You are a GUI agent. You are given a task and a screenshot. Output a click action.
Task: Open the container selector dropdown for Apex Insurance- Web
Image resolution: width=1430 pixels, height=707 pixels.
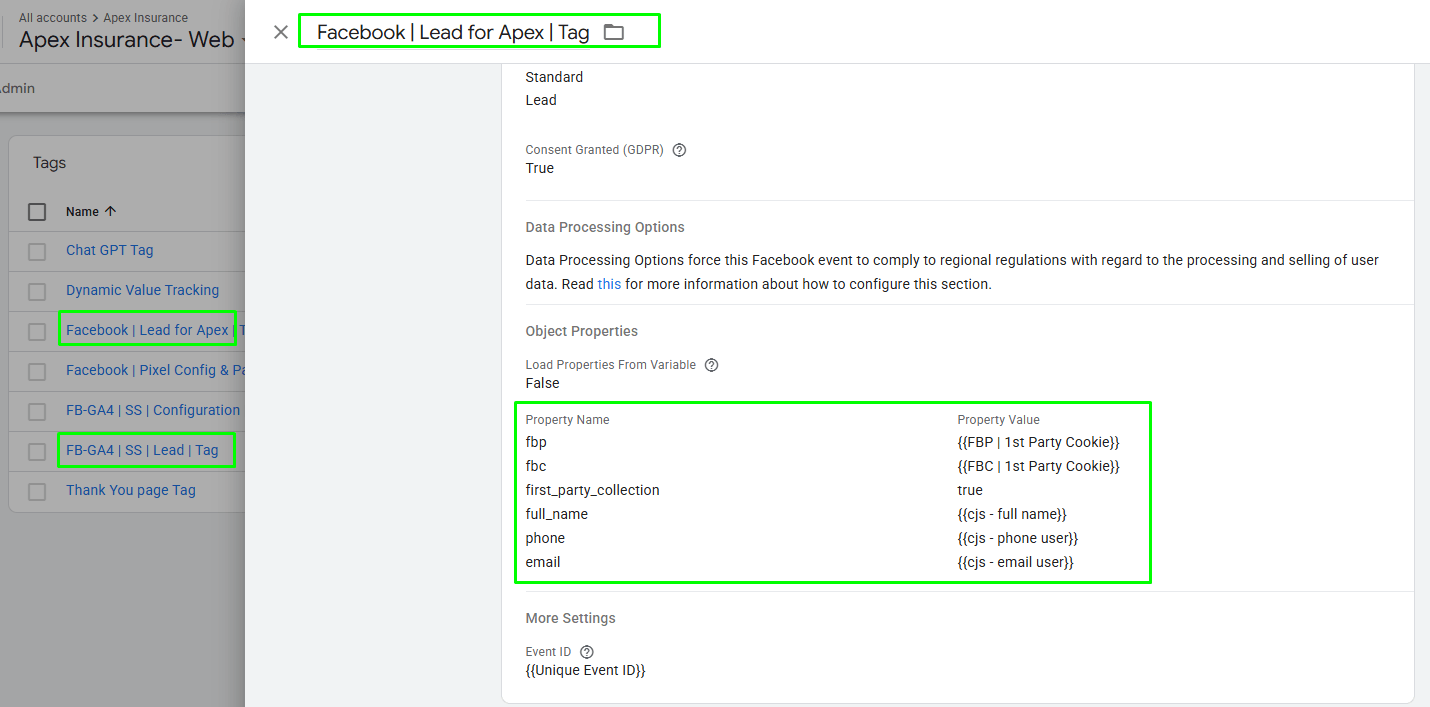[240, 41]
